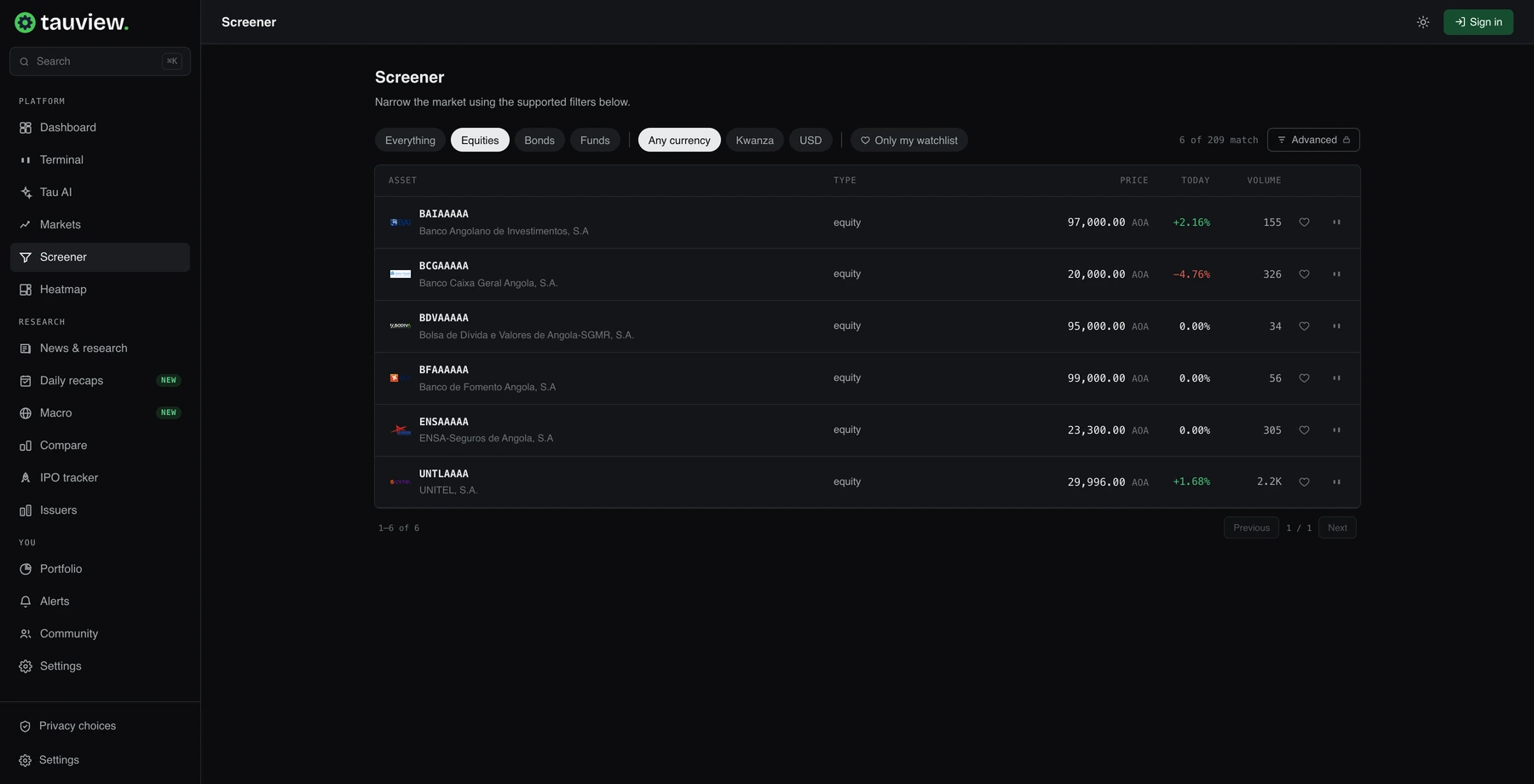Image resolution: width=1534 pixels, height=784 pixels.
Task: Open ENSAAAAA terminal chart icon
Action: pos(1336,430)
